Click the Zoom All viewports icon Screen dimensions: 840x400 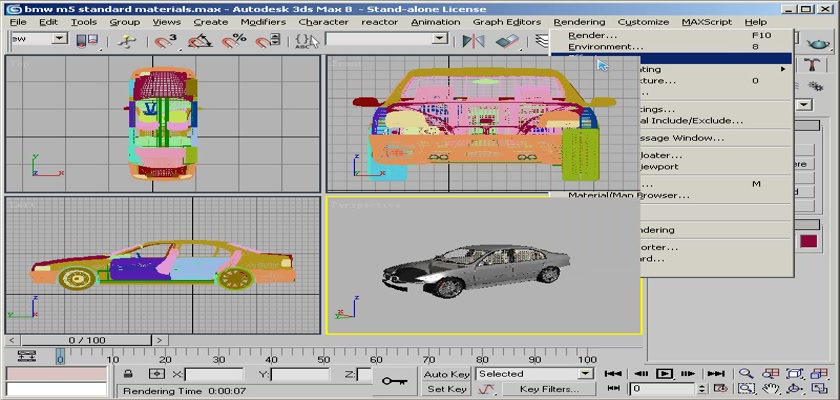[x=770, y=374]
